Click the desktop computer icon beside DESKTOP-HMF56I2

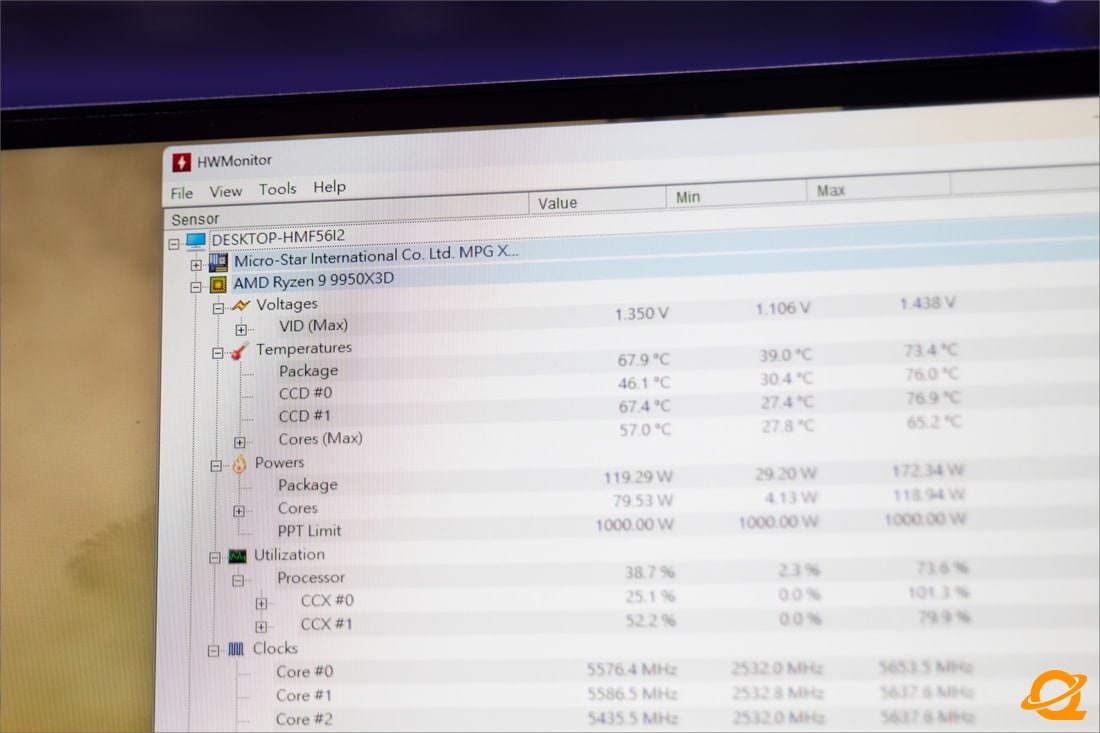click(196, 241)
